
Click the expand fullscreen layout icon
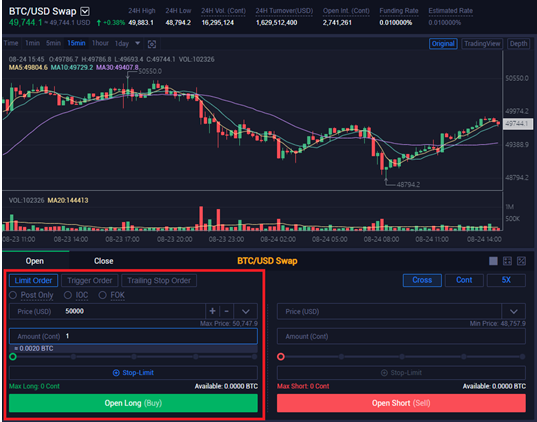tap(521, 261)
